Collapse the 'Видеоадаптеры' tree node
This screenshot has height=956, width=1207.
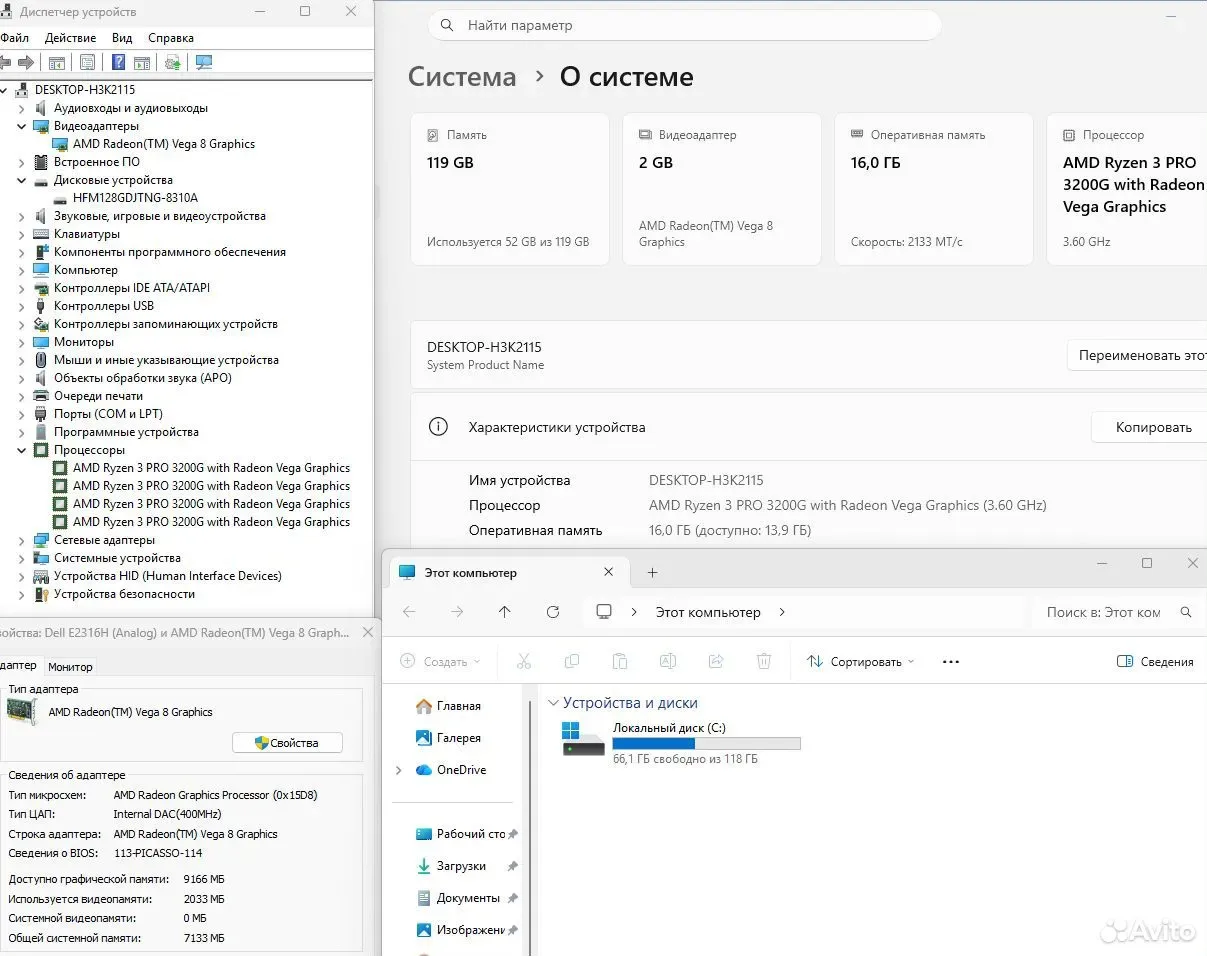tap(22, 126)
